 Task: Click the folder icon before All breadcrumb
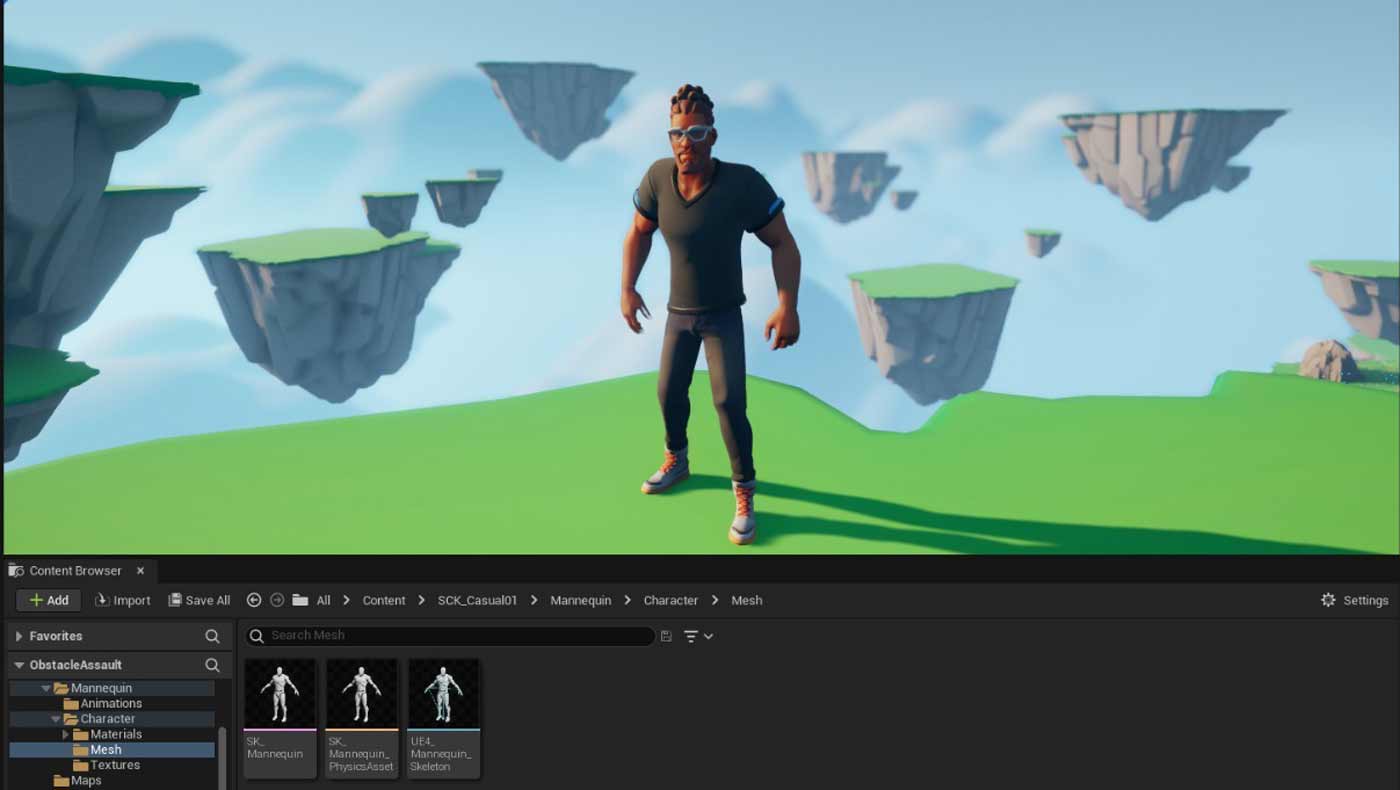click(300, 600)
